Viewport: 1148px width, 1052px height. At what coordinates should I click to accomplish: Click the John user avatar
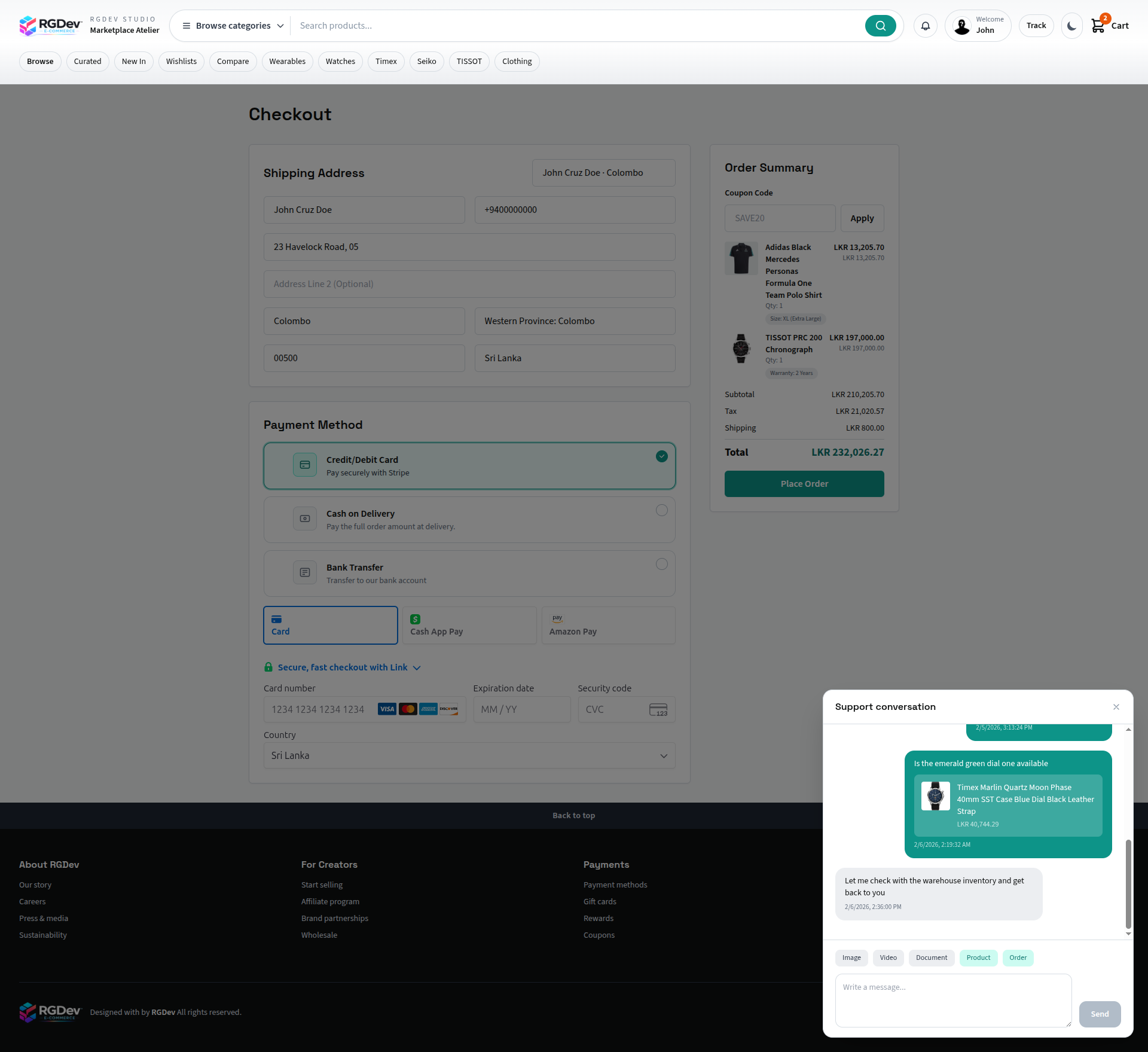click(x=961, y=26)
